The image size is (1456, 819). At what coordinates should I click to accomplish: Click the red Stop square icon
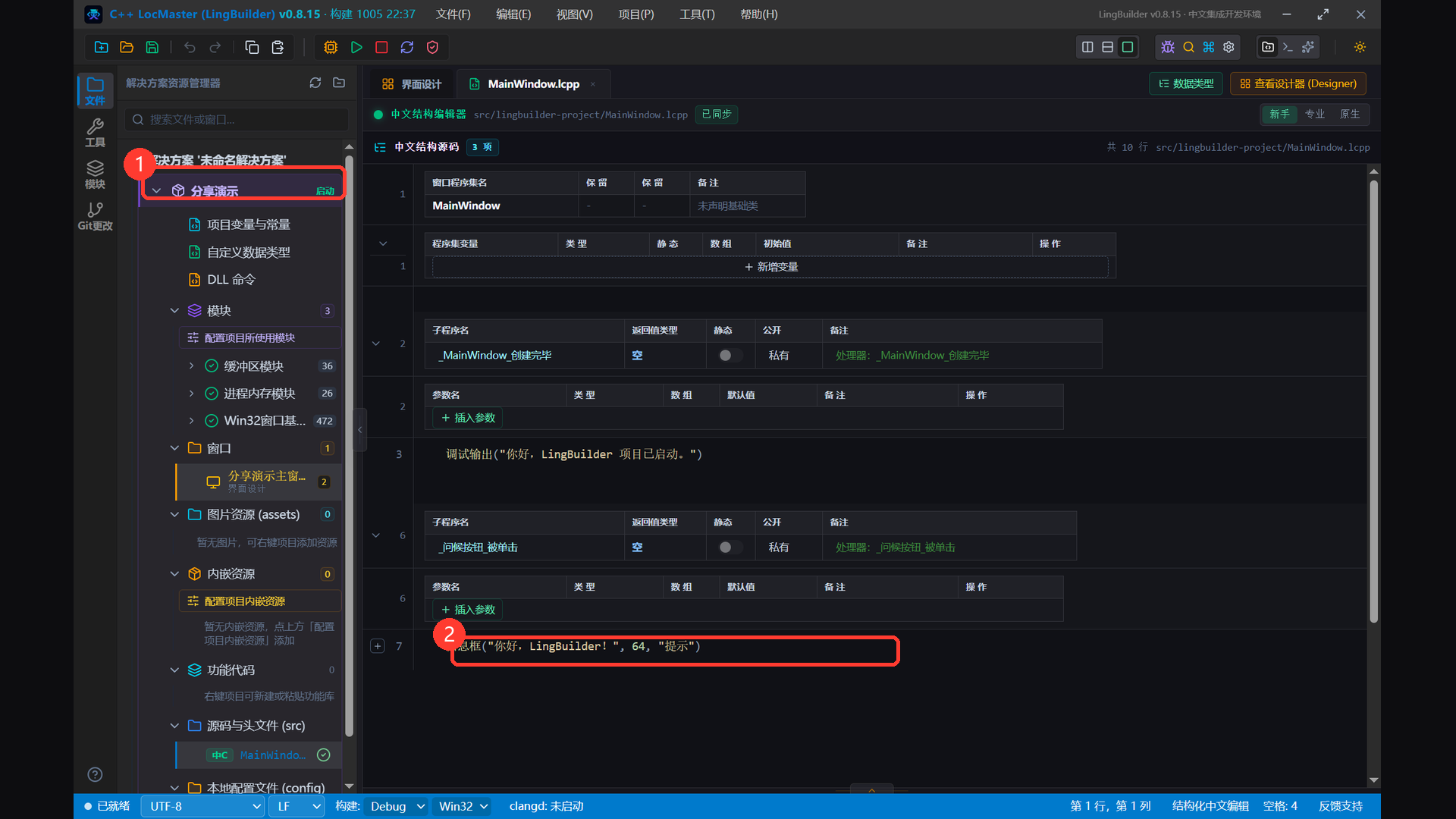tap(381, 47)
